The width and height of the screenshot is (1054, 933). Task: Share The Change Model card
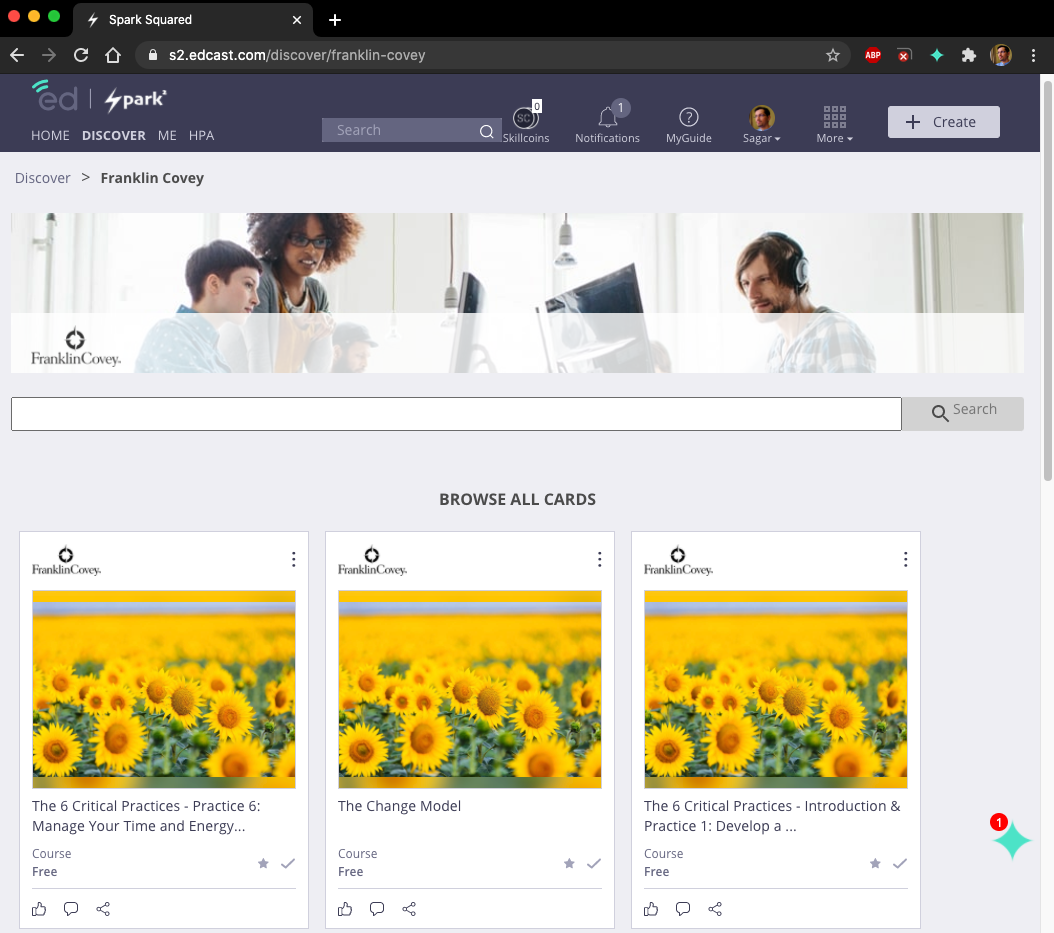pyautogui.click(x=409, y=909)
